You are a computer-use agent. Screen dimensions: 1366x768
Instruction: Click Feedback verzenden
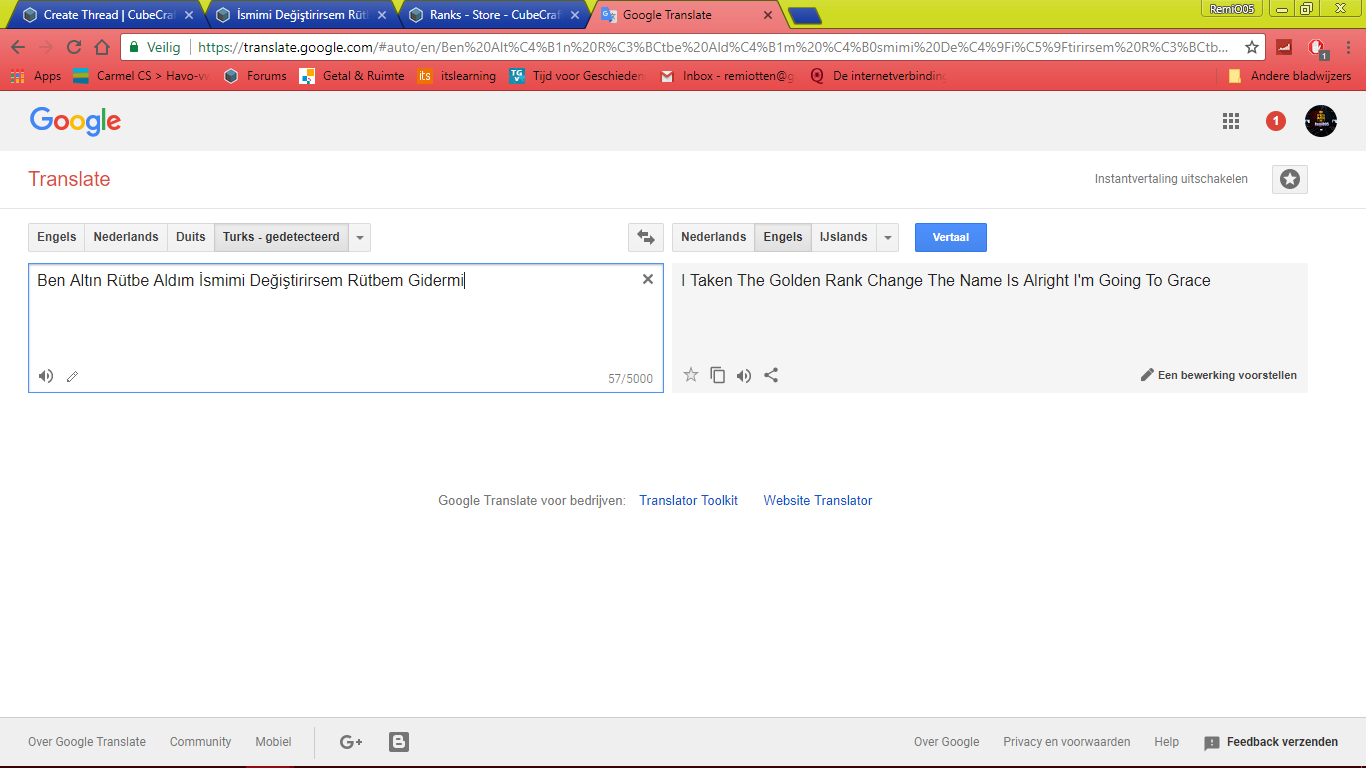[1271, 742]
